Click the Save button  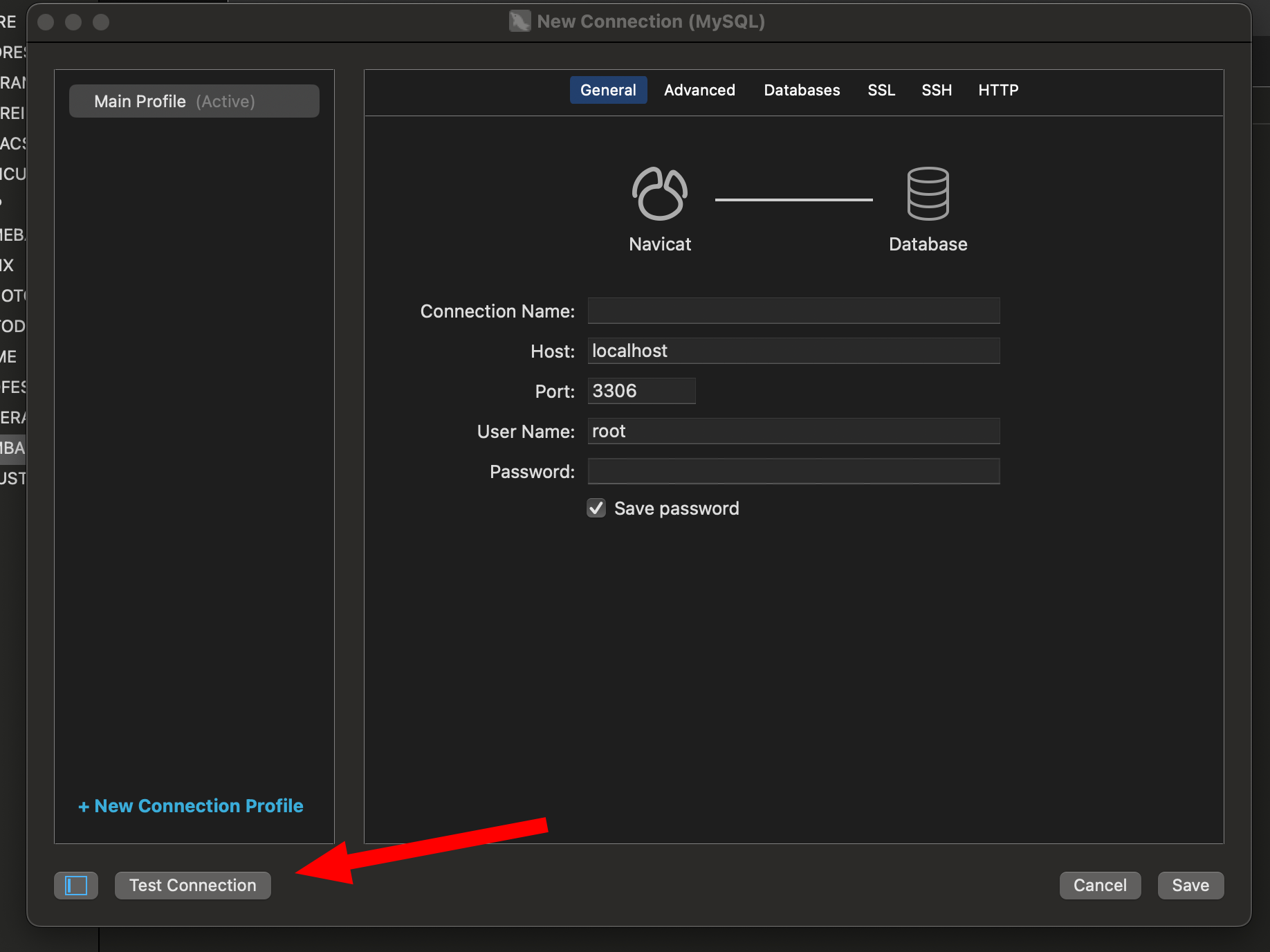[x=1190, y=886]
